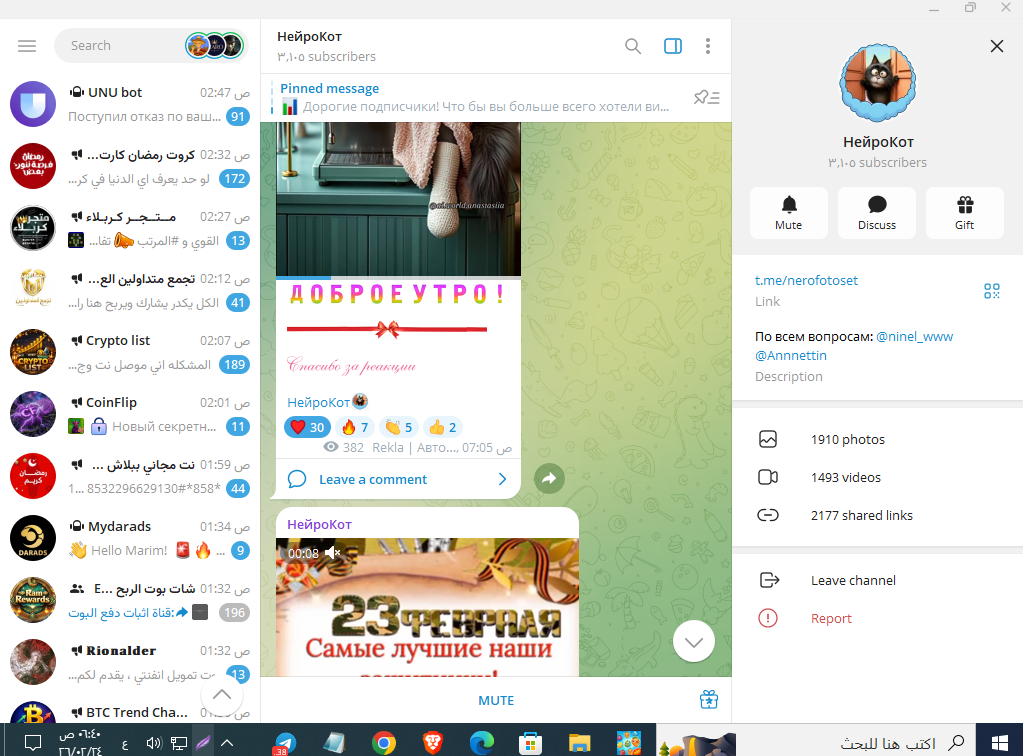Click НейроКот sender name on video post

pos(319,524)
